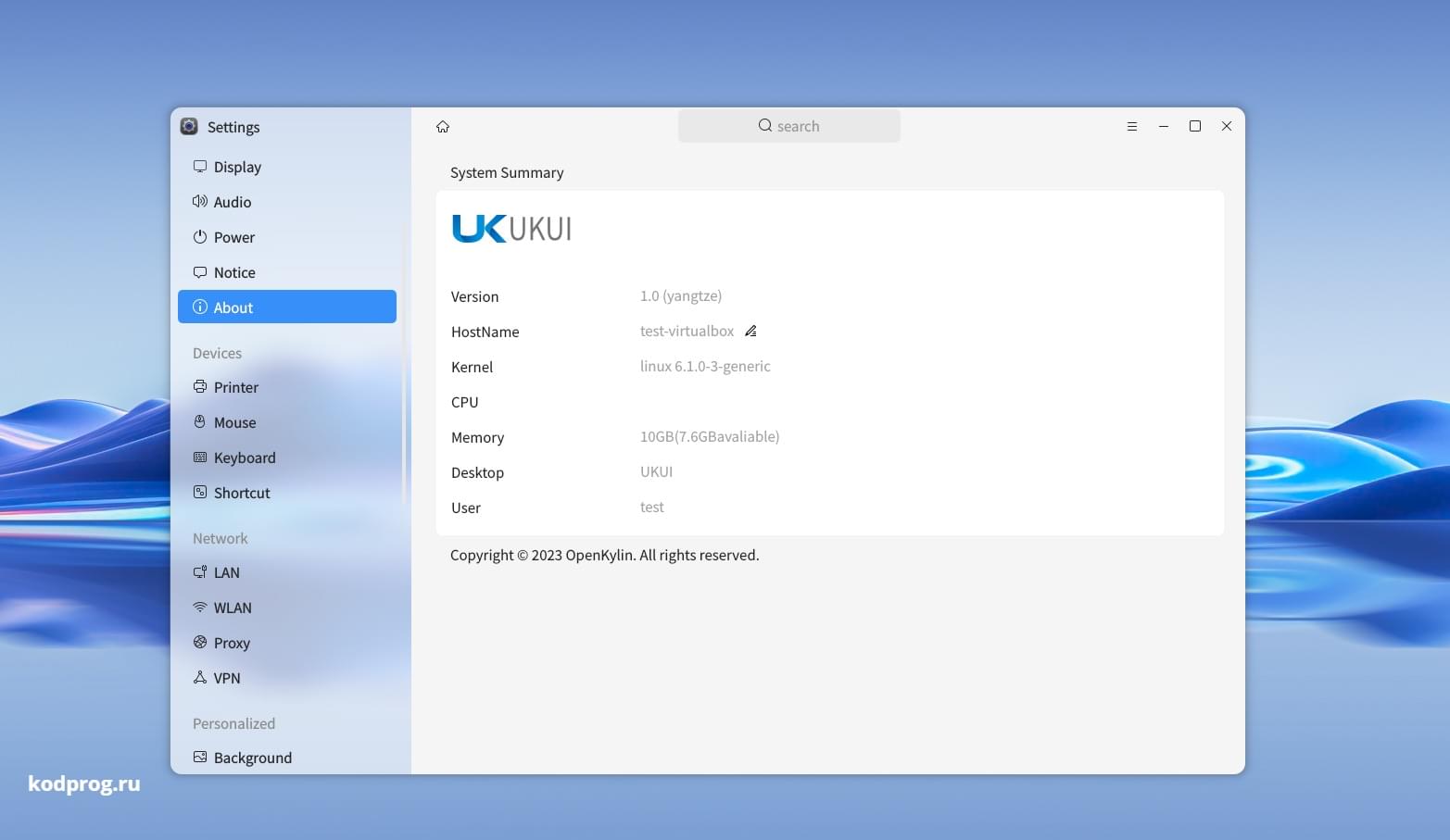Open Mouse settings
1450x840 pixels.
tap(287, 422)
